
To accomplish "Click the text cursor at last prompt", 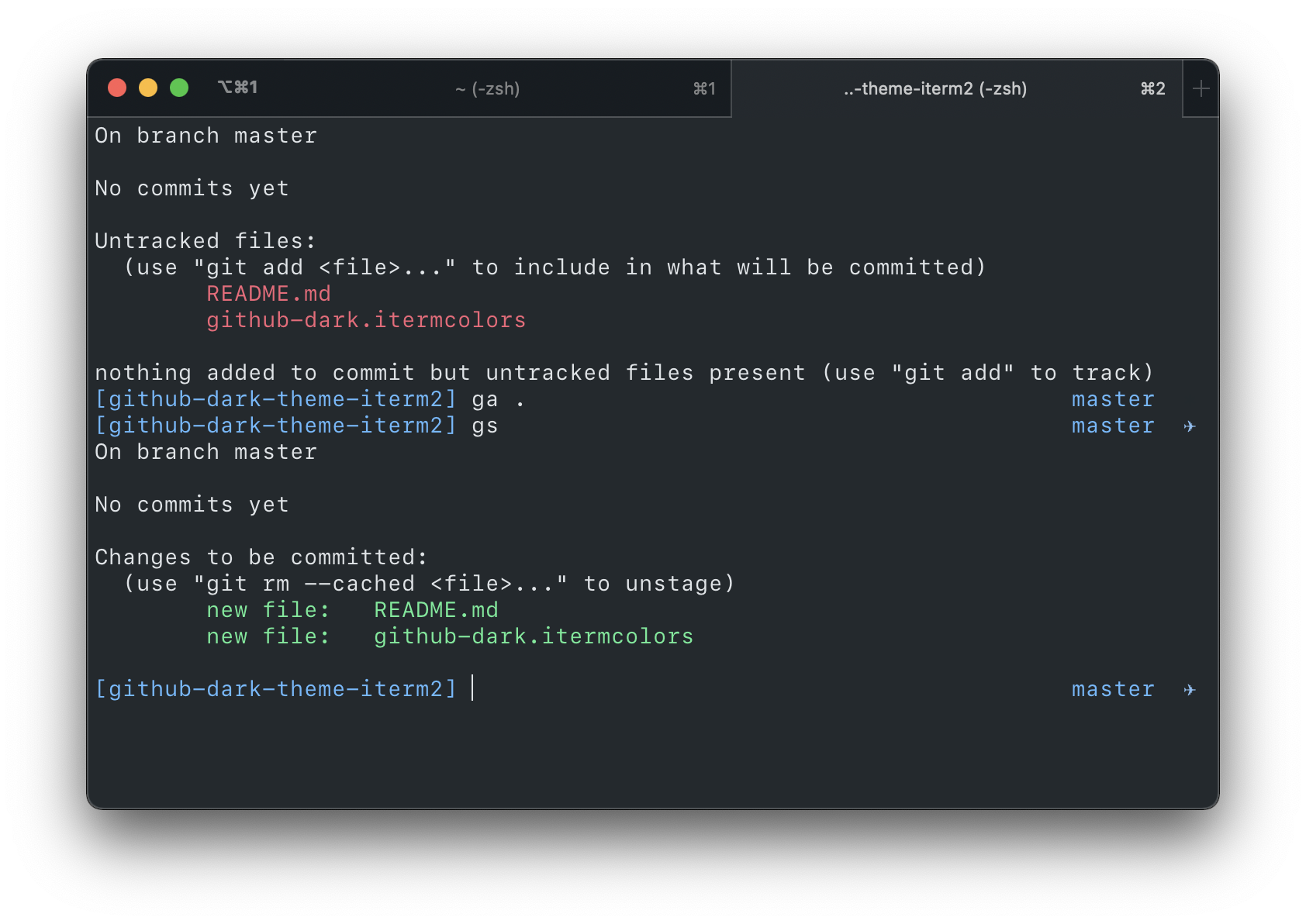I will click(472, 688).
